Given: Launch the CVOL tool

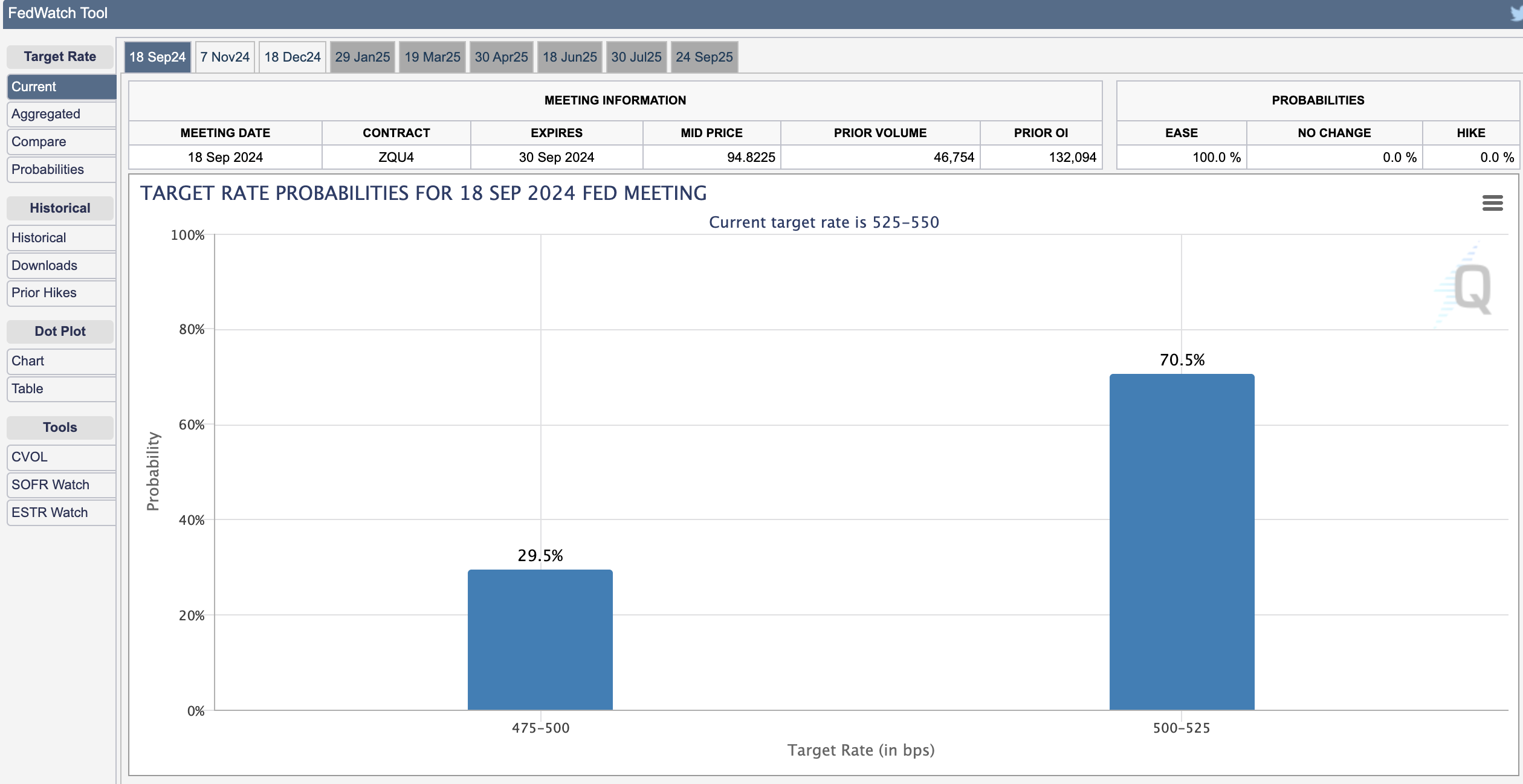Looking at the screenshot, I should point(61,457).
